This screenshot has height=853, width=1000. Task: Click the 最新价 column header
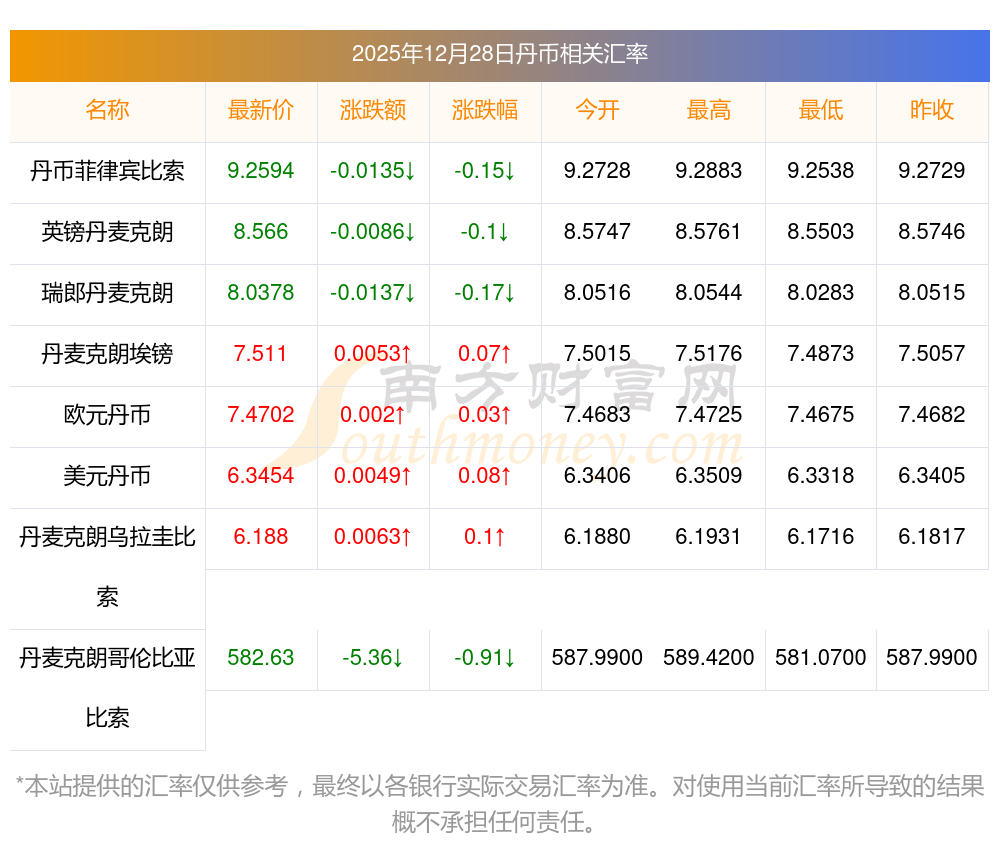tap(261, 110)
